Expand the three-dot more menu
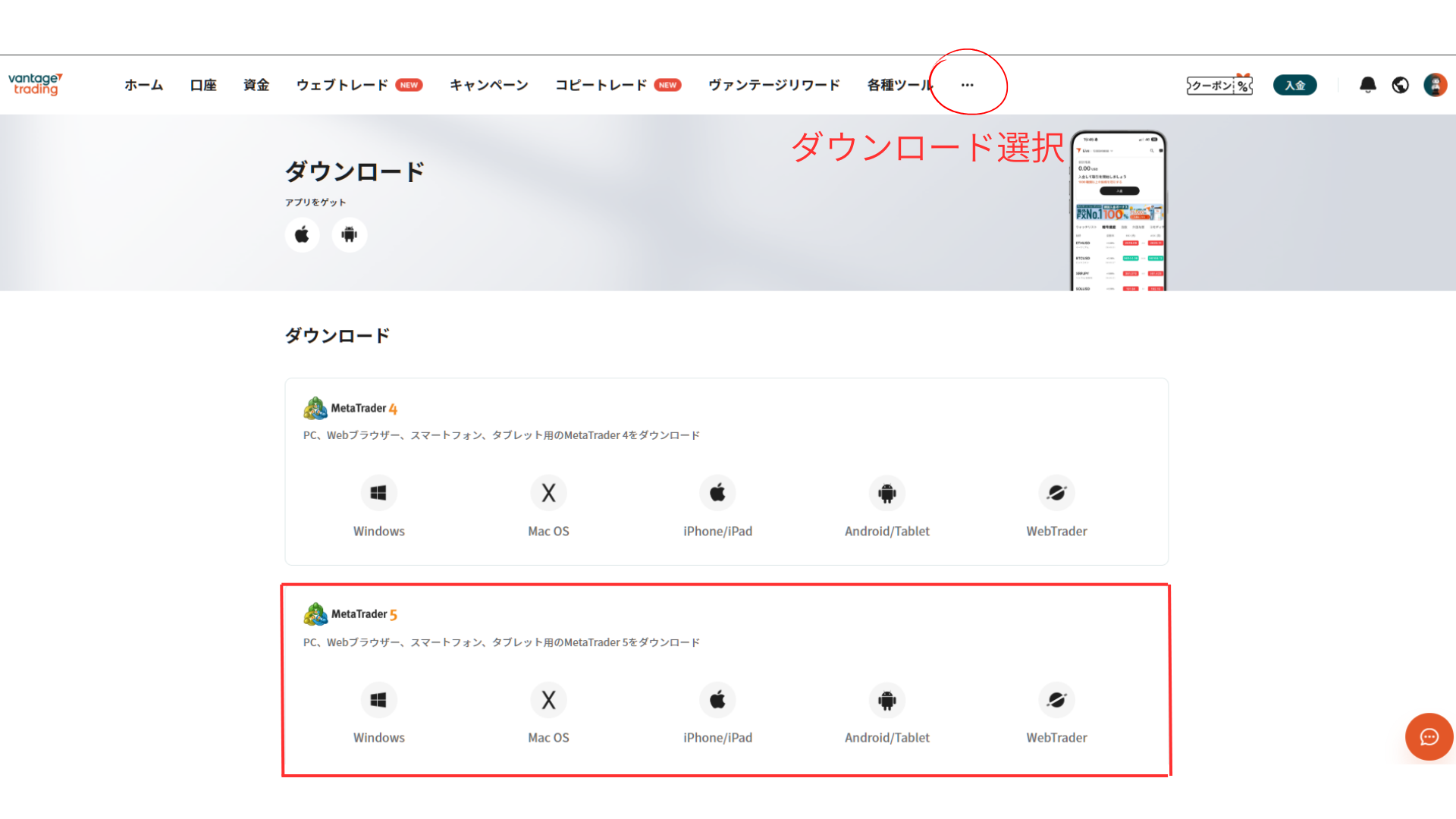1456x819 pixels. (x=967, y=85)
